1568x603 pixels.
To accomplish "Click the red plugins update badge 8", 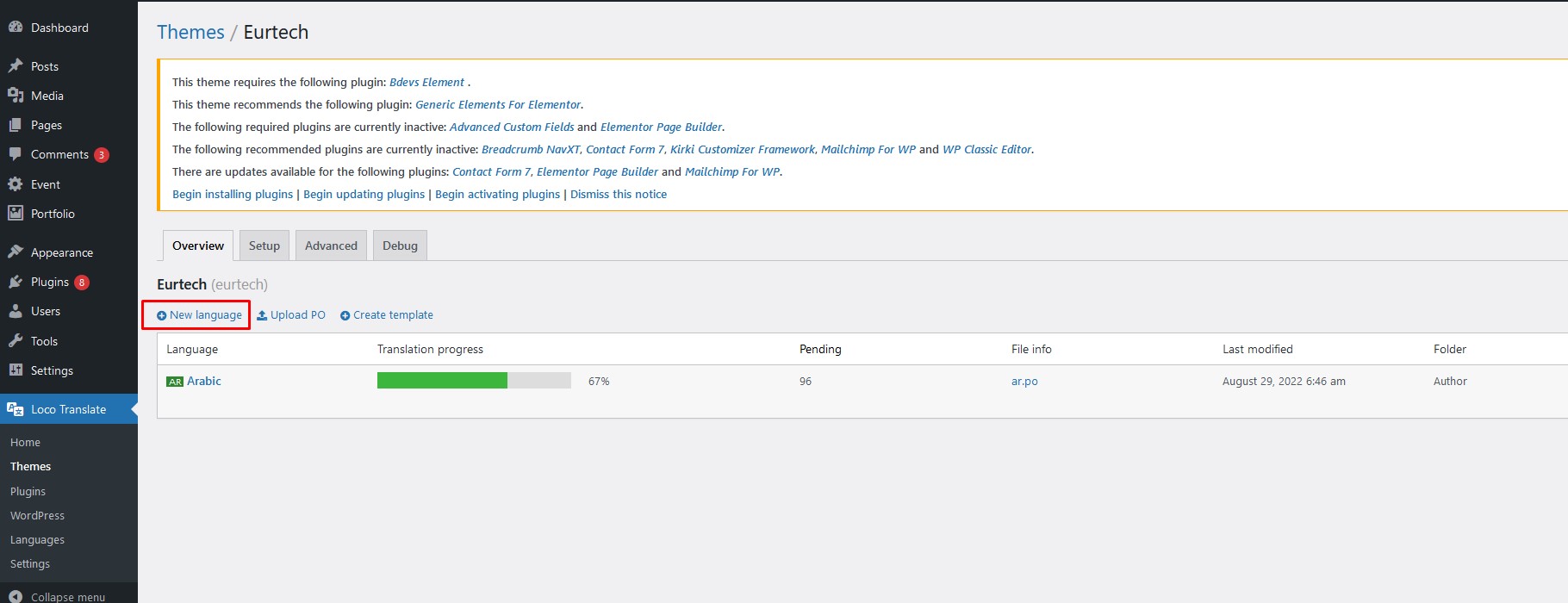I will point(82,283).
